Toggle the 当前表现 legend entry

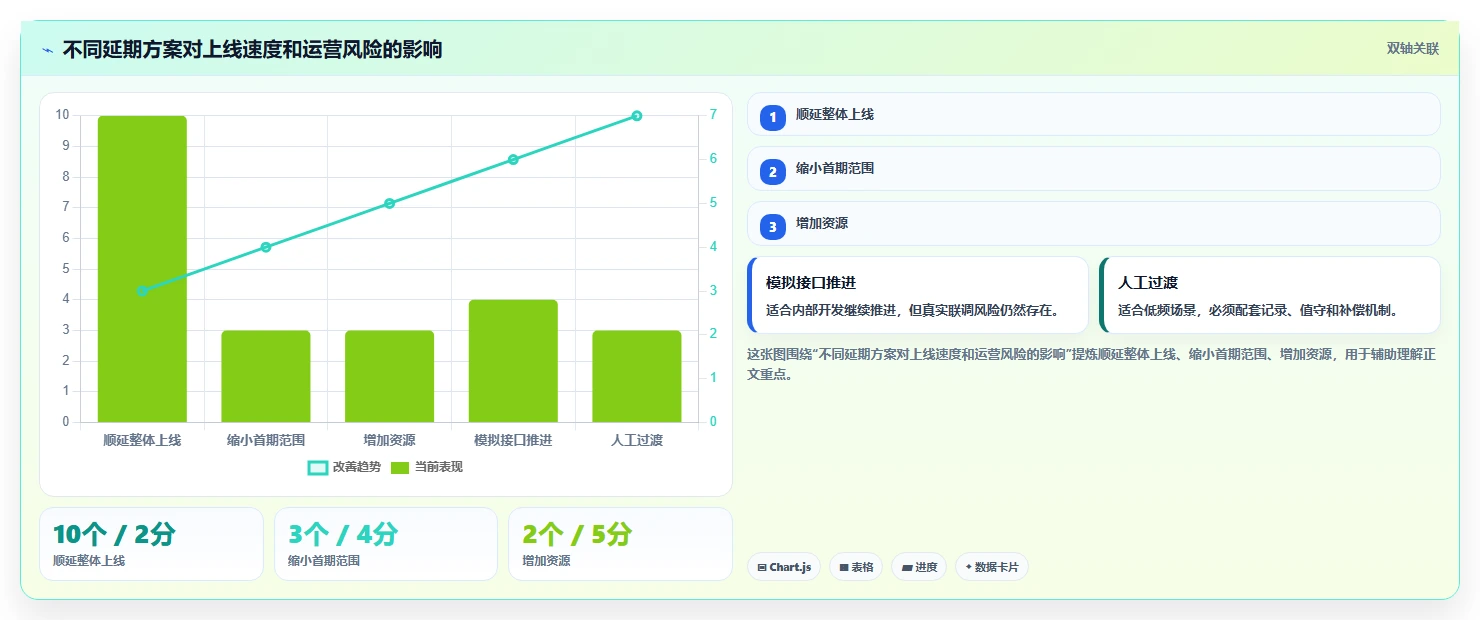pyautogui.click(x=426, y=467)
